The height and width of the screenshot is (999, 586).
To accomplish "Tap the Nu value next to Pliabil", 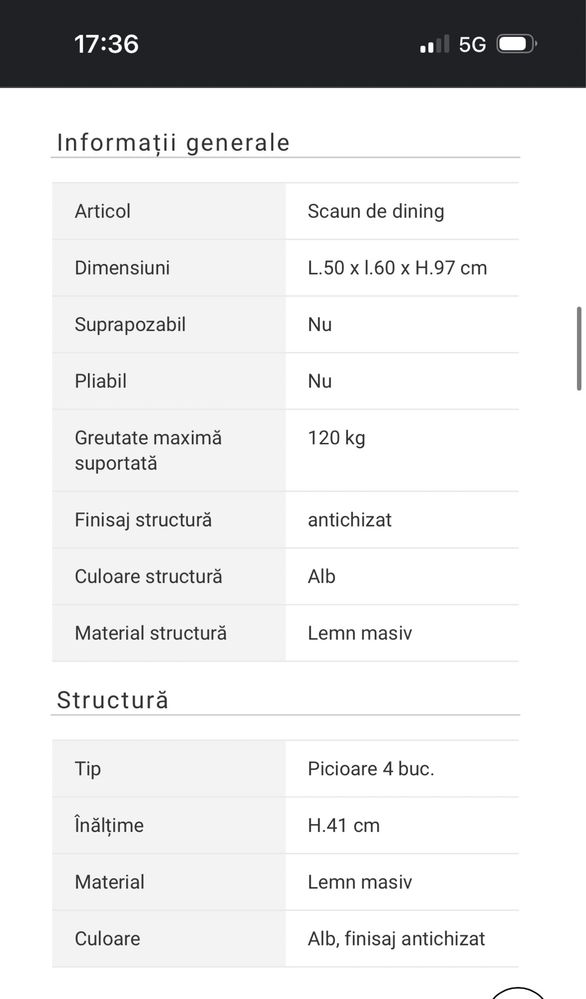I will tap(320, 381).
